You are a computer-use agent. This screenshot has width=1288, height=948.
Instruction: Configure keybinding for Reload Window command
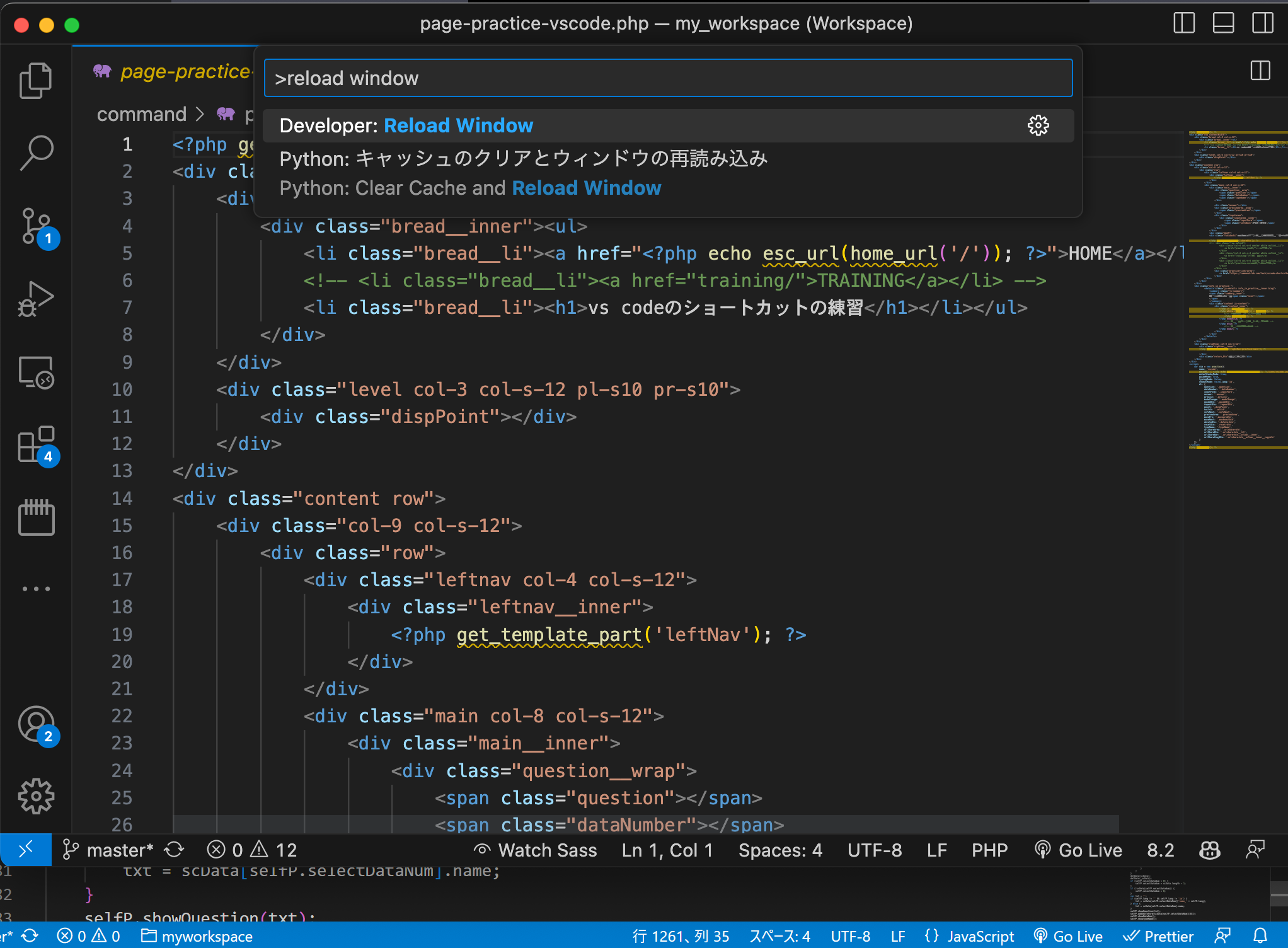(1038, 125)
